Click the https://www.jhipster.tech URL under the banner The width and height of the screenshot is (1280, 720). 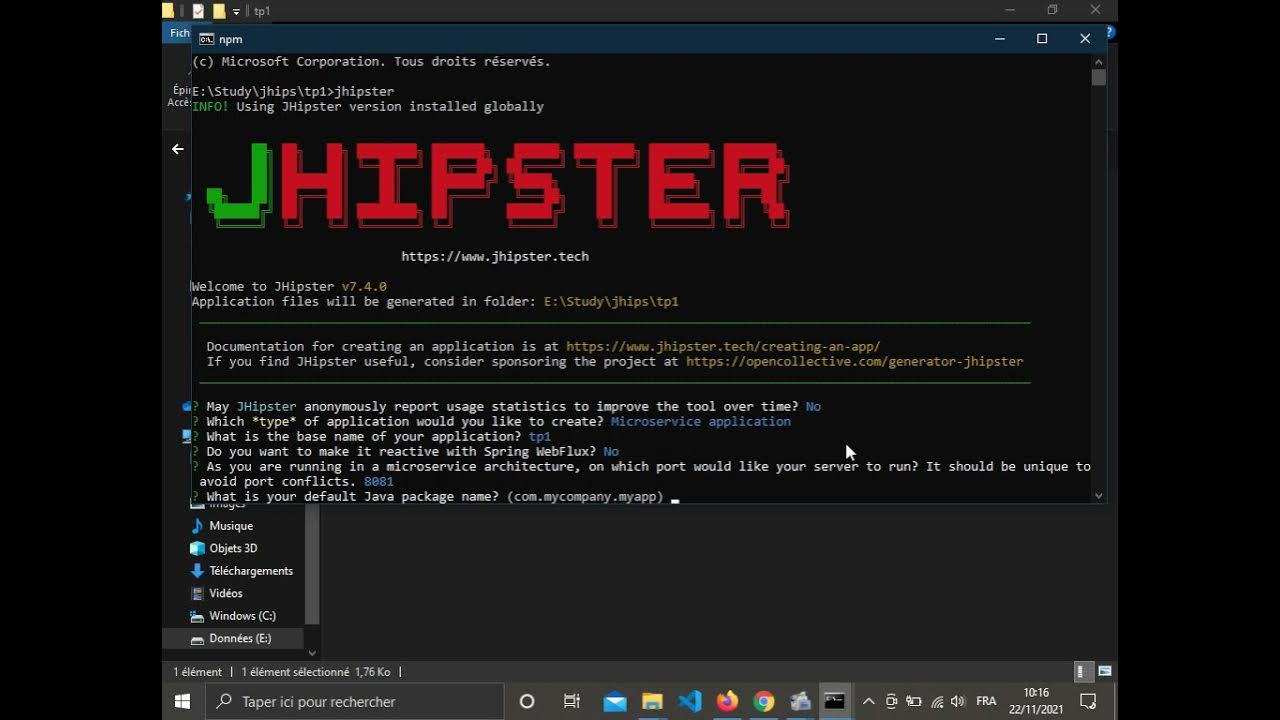click(495, 256)
